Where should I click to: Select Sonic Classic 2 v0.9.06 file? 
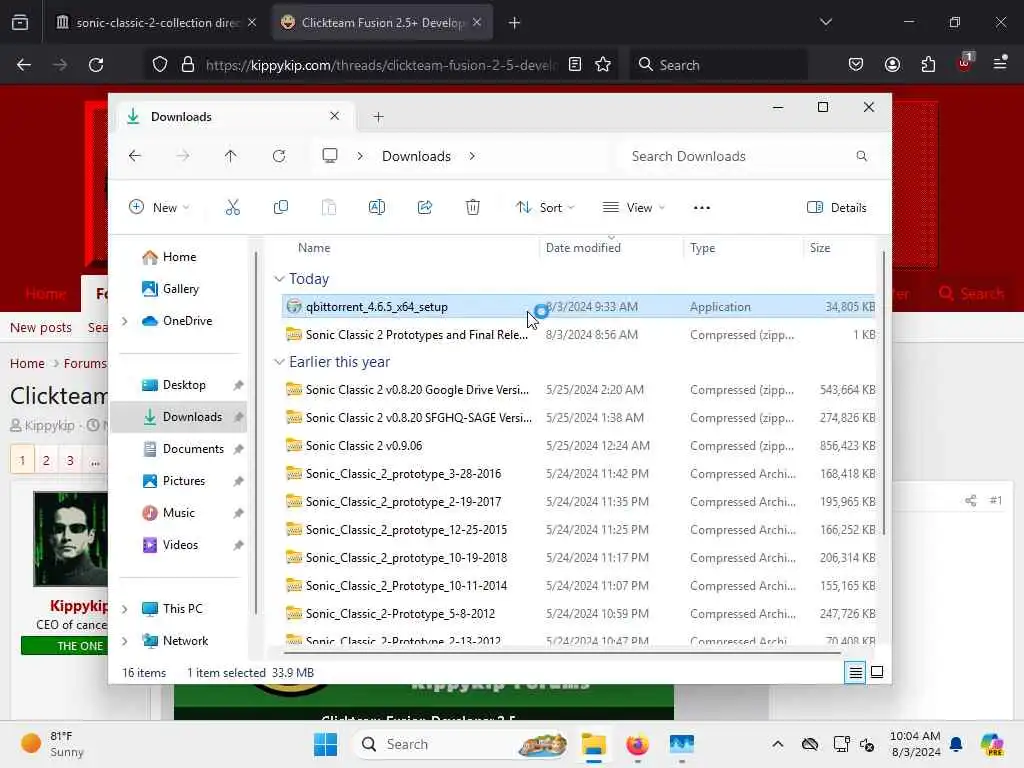pos(580,445)
